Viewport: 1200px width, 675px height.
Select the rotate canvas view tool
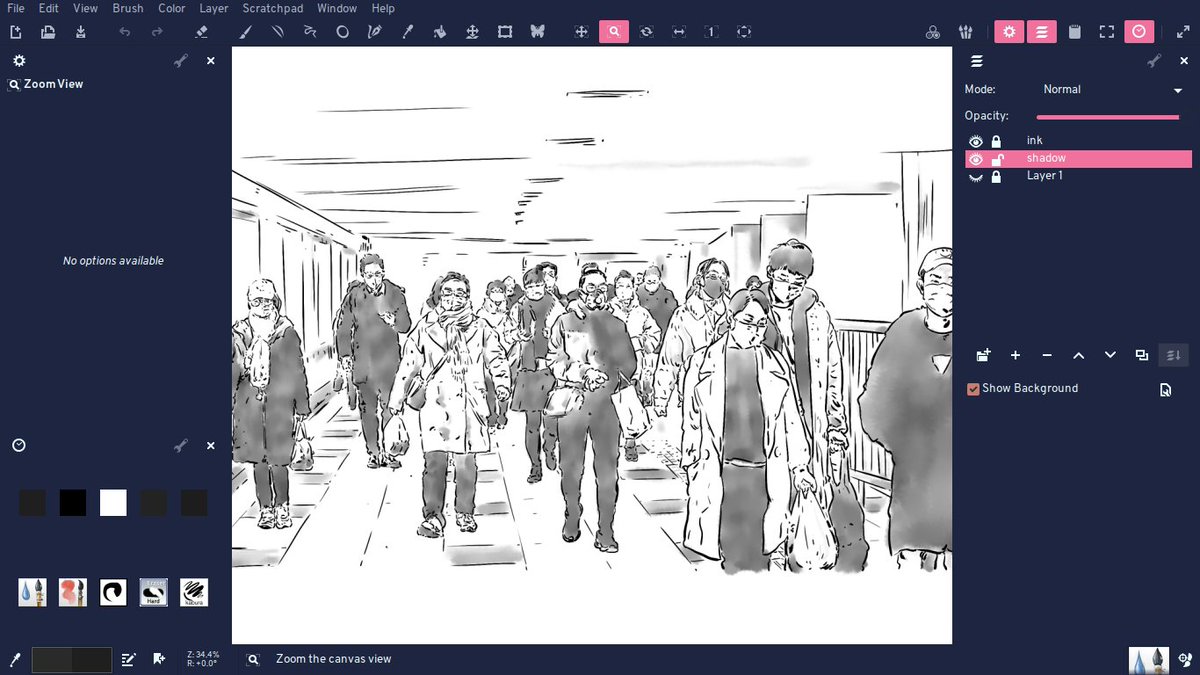point(646,32)
